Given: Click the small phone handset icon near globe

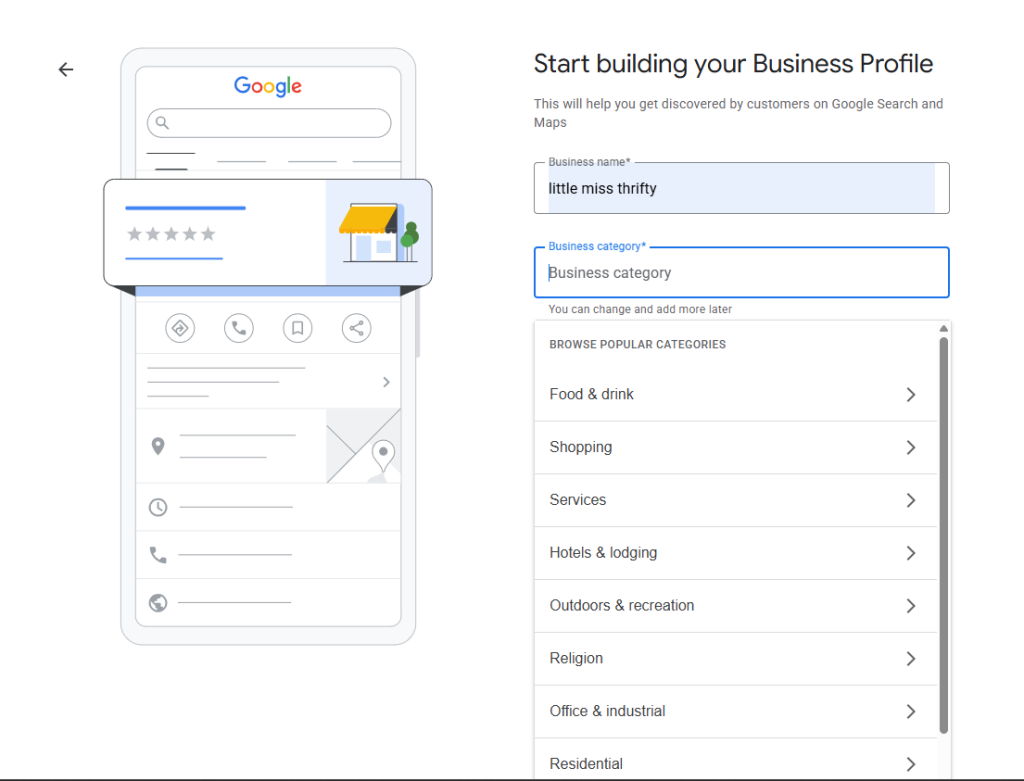Looking at the screenshot, I should (x=158, y=555).
